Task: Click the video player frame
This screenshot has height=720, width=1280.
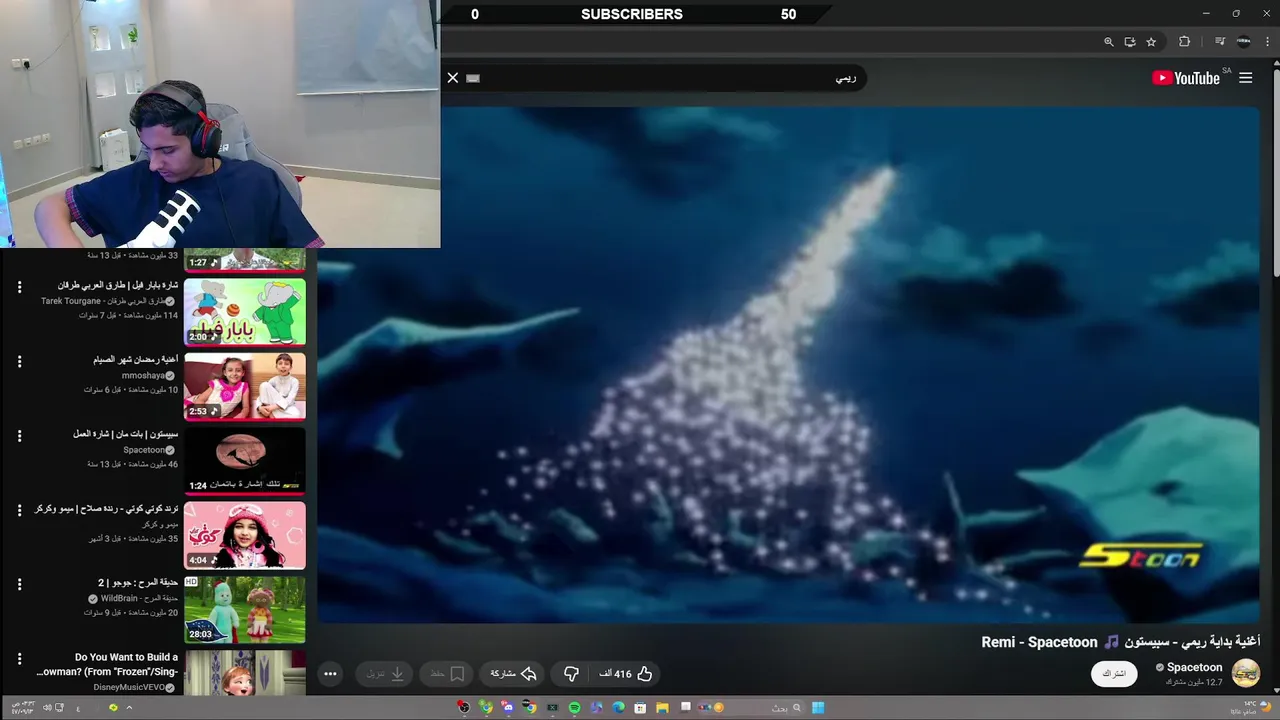Action: click(x=788, y=365)
